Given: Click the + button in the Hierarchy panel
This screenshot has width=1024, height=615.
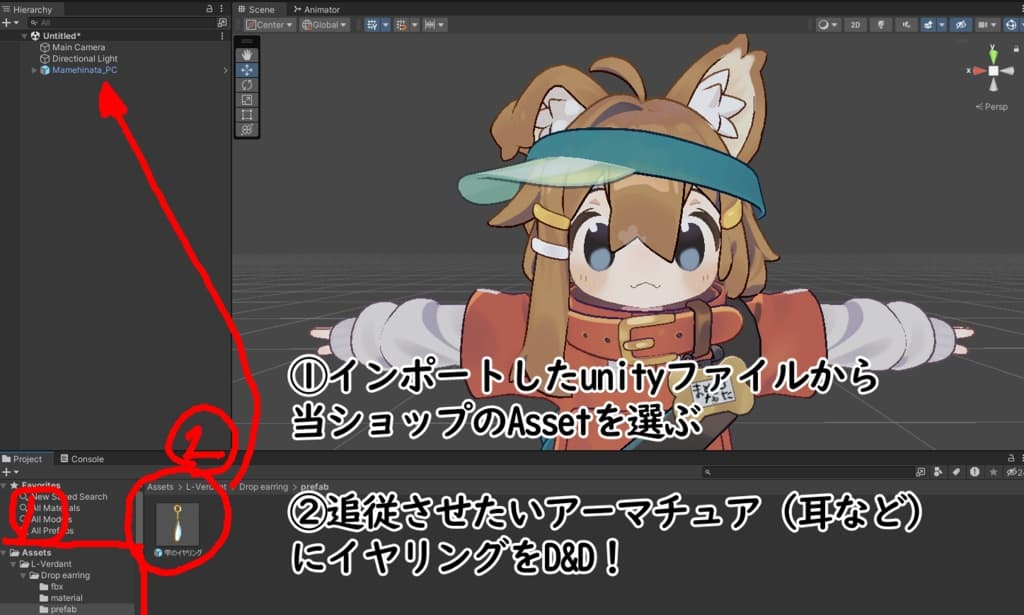Looking at the screenshot, I should (8, 21).
